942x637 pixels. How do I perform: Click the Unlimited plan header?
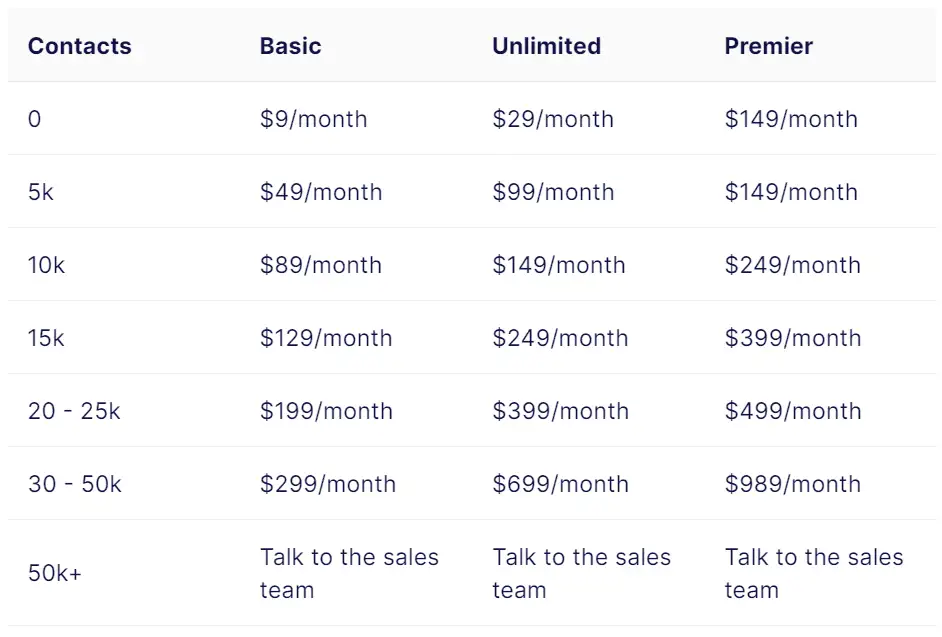[546, 46]
